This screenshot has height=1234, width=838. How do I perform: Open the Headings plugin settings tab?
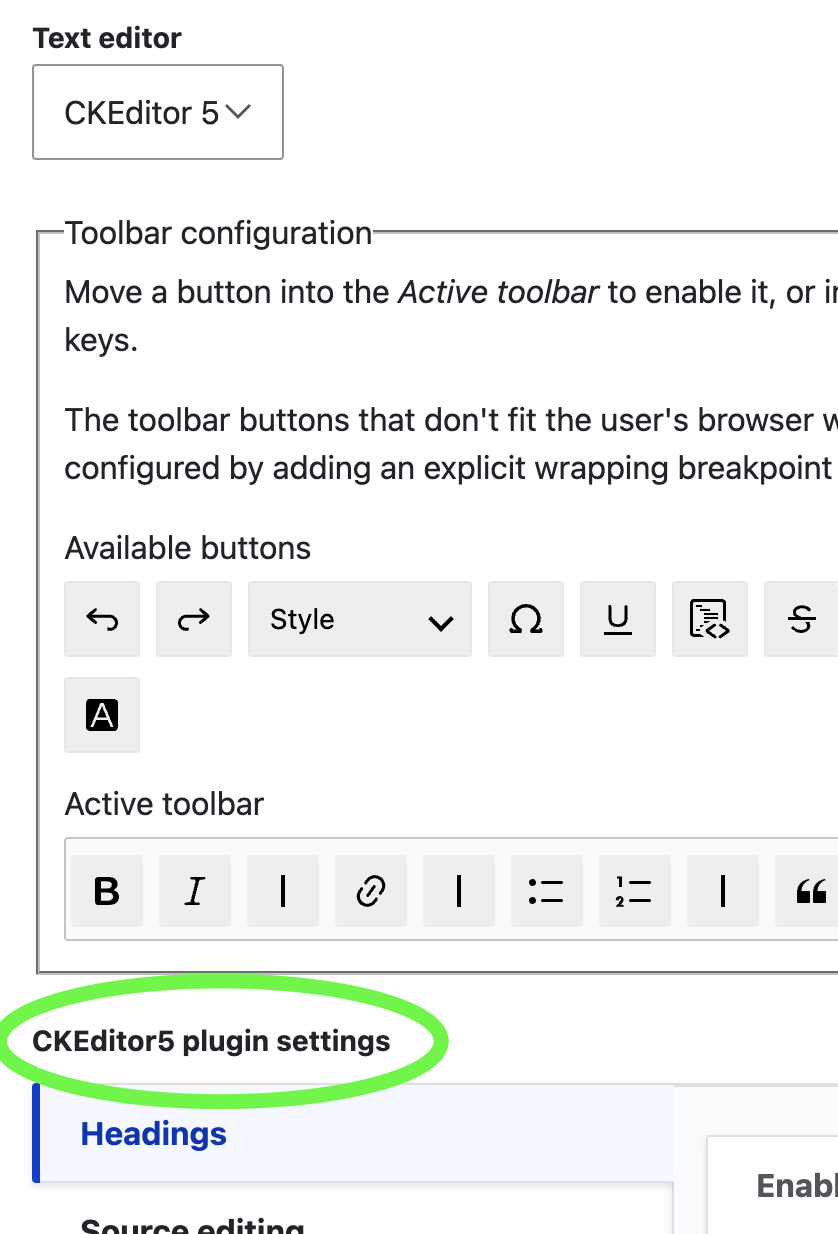coord(154,1134)
